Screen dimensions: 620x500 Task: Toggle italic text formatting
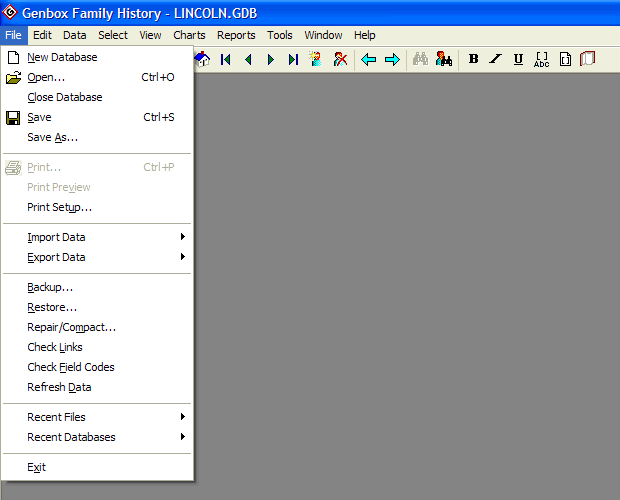tap(496, 60)
